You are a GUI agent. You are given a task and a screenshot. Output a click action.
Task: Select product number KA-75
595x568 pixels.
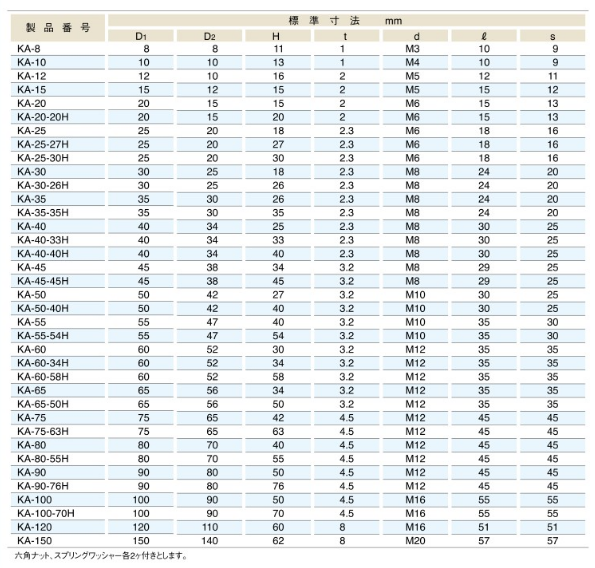click(31, 418)
